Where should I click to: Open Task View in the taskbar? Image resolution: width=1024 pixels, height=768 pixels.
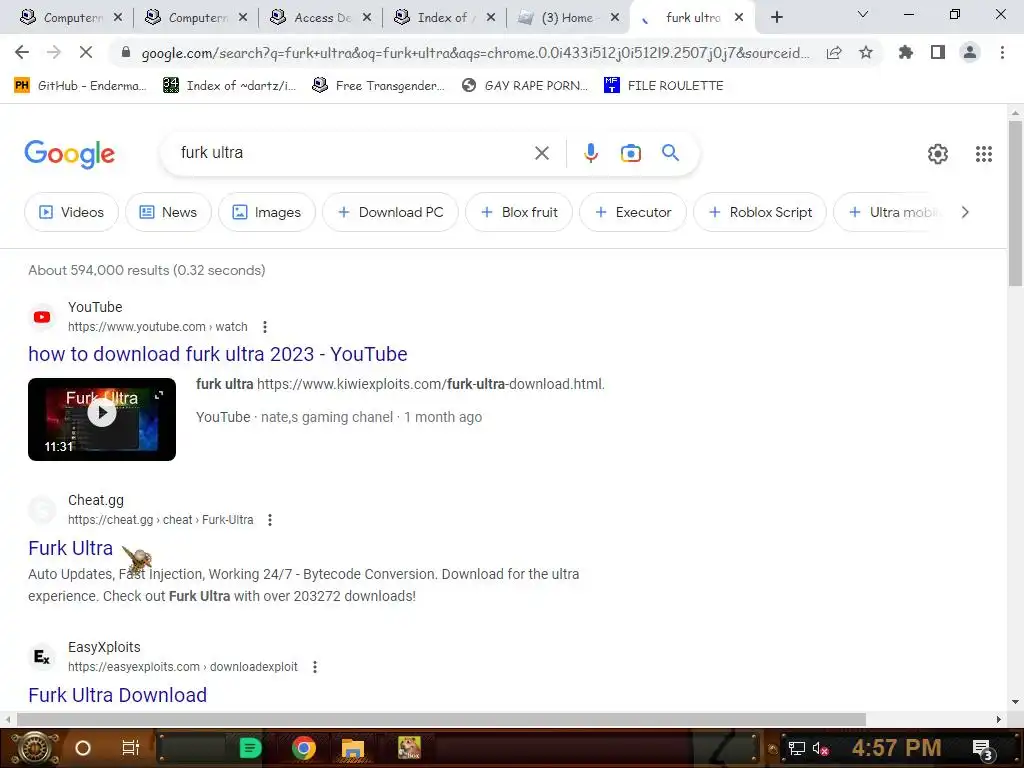click(x=131, y=748)
